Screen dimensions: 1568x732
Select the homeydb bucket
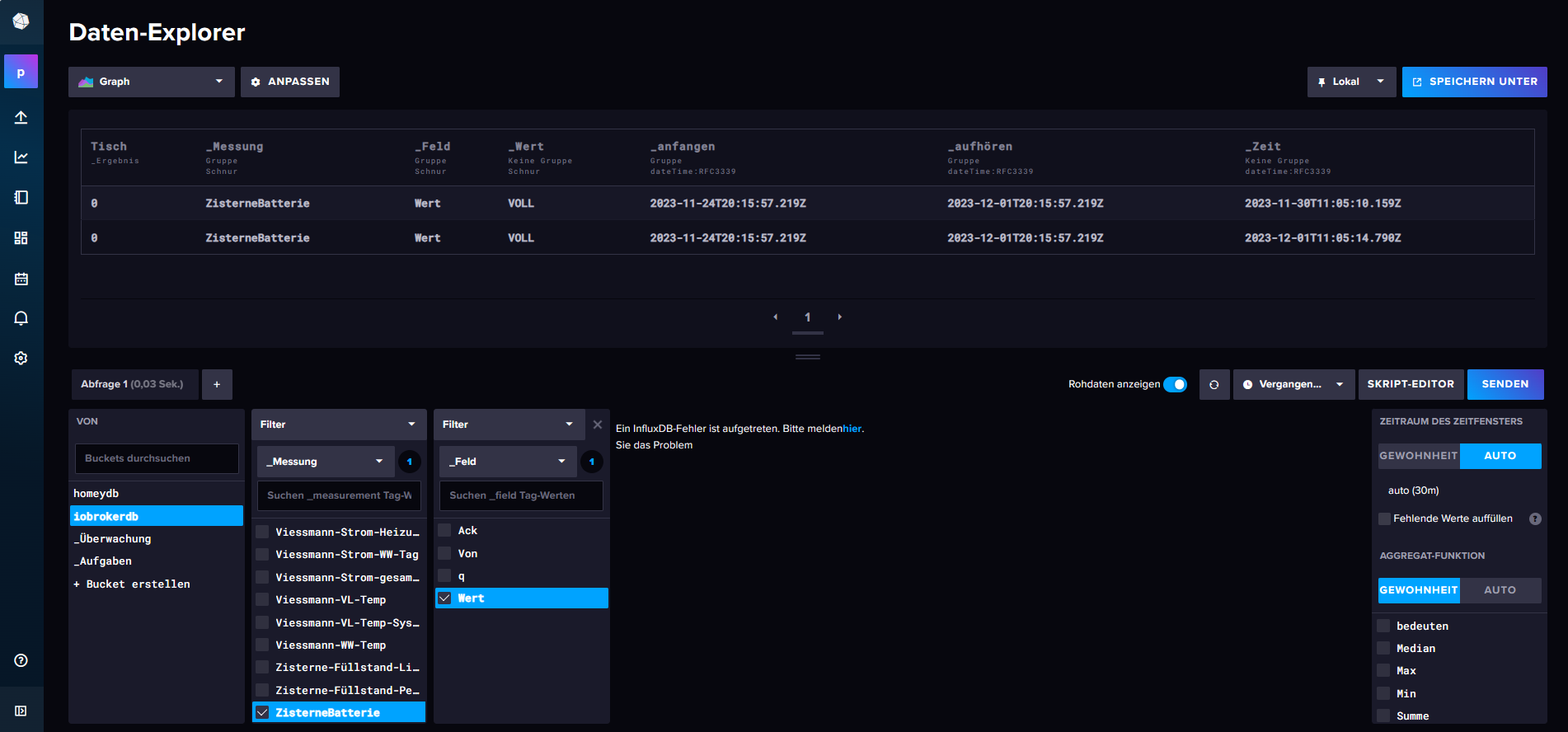pos(157,493)
